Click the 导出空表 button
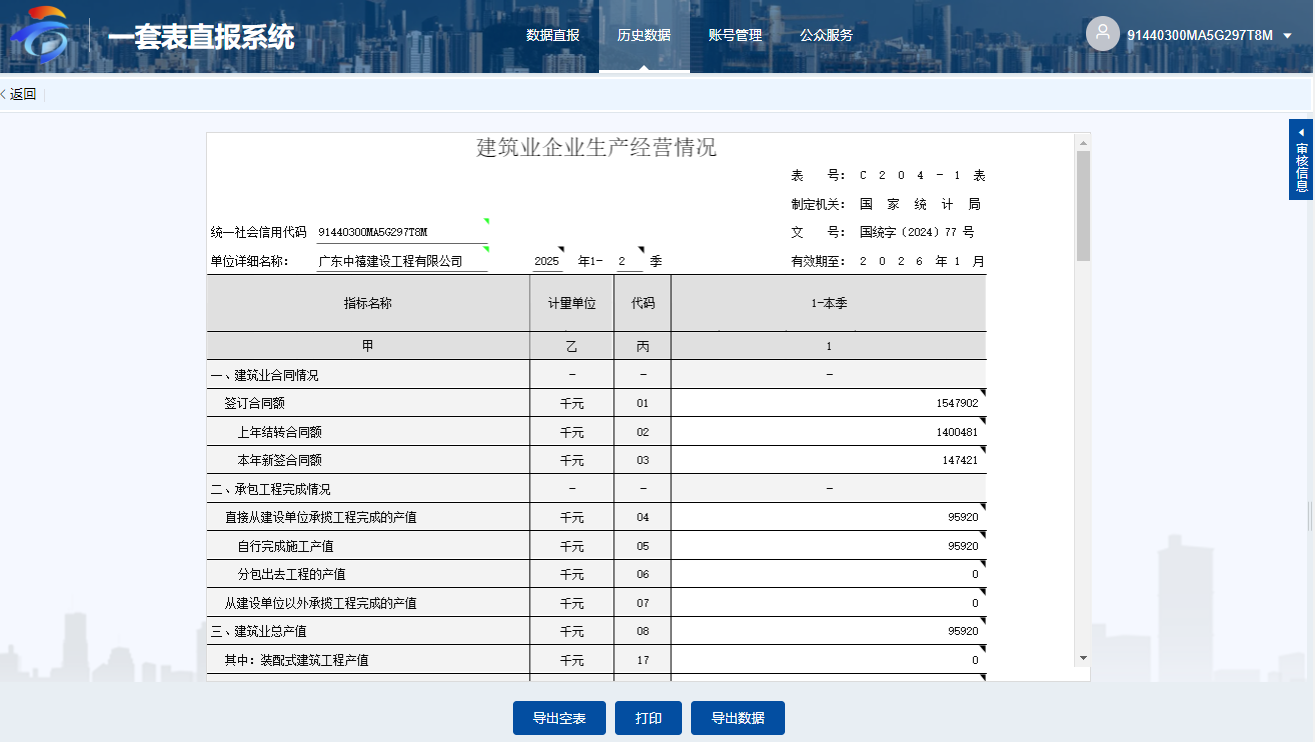Image resolution: width=1315 pixels, height=742 pixels. (559, 718)
